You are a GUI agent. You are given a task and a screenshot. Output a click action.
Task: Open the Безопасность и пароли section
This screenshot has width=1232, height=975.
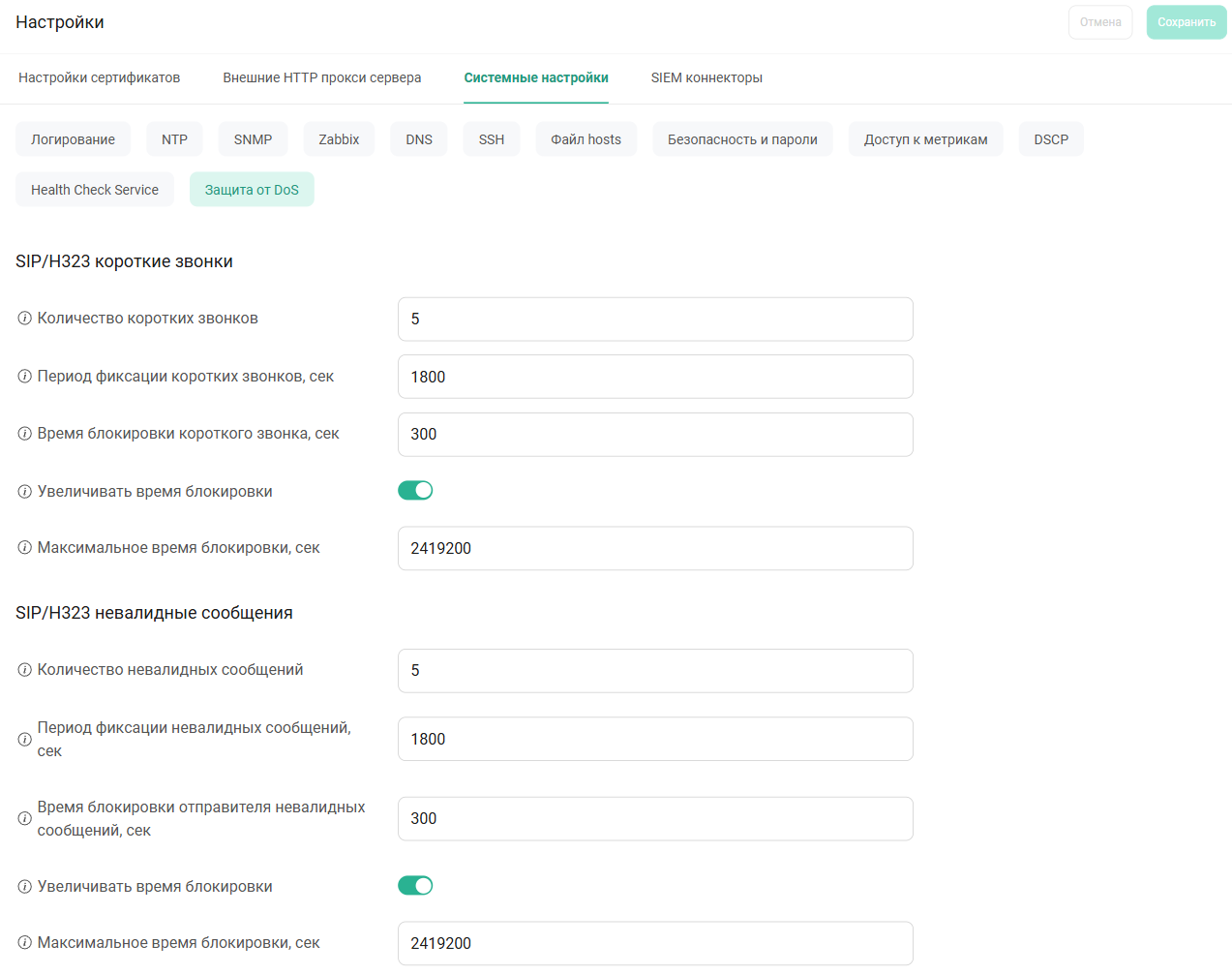click(742, 139)
